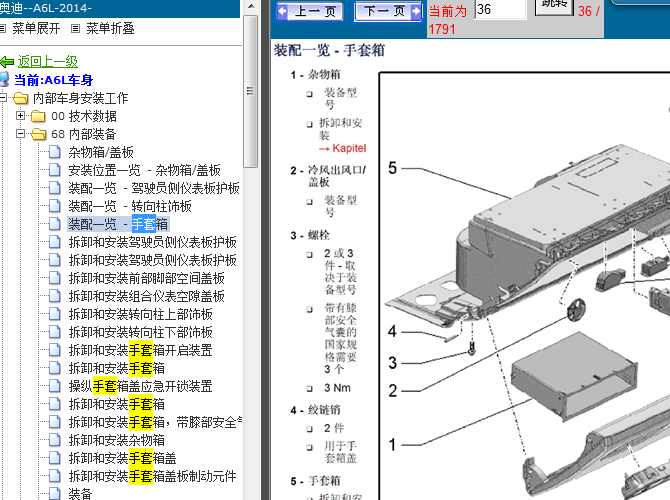Click the 1 - 杂物箱 list entry

pyautogui.click(x=315, y=75)
